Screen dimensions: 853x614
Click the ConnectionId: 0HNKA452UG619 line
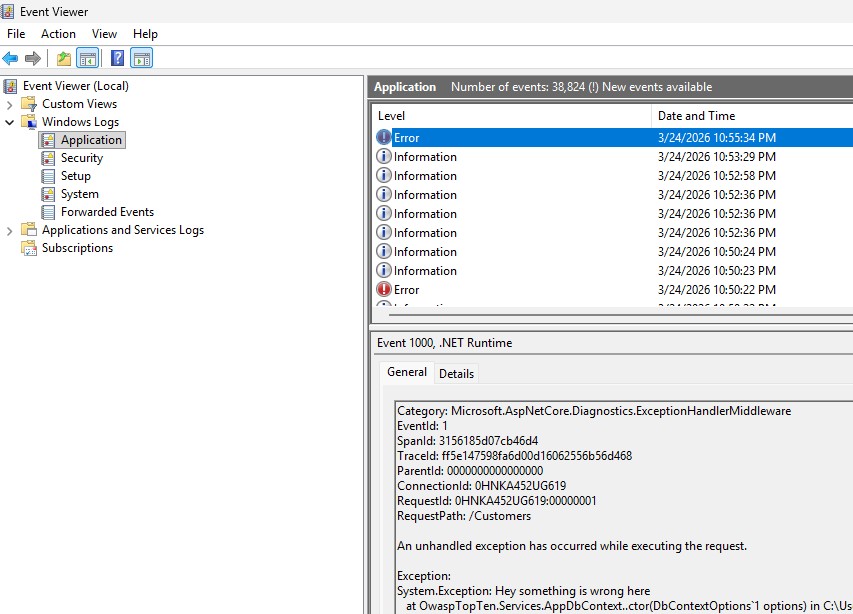[481, 486]
